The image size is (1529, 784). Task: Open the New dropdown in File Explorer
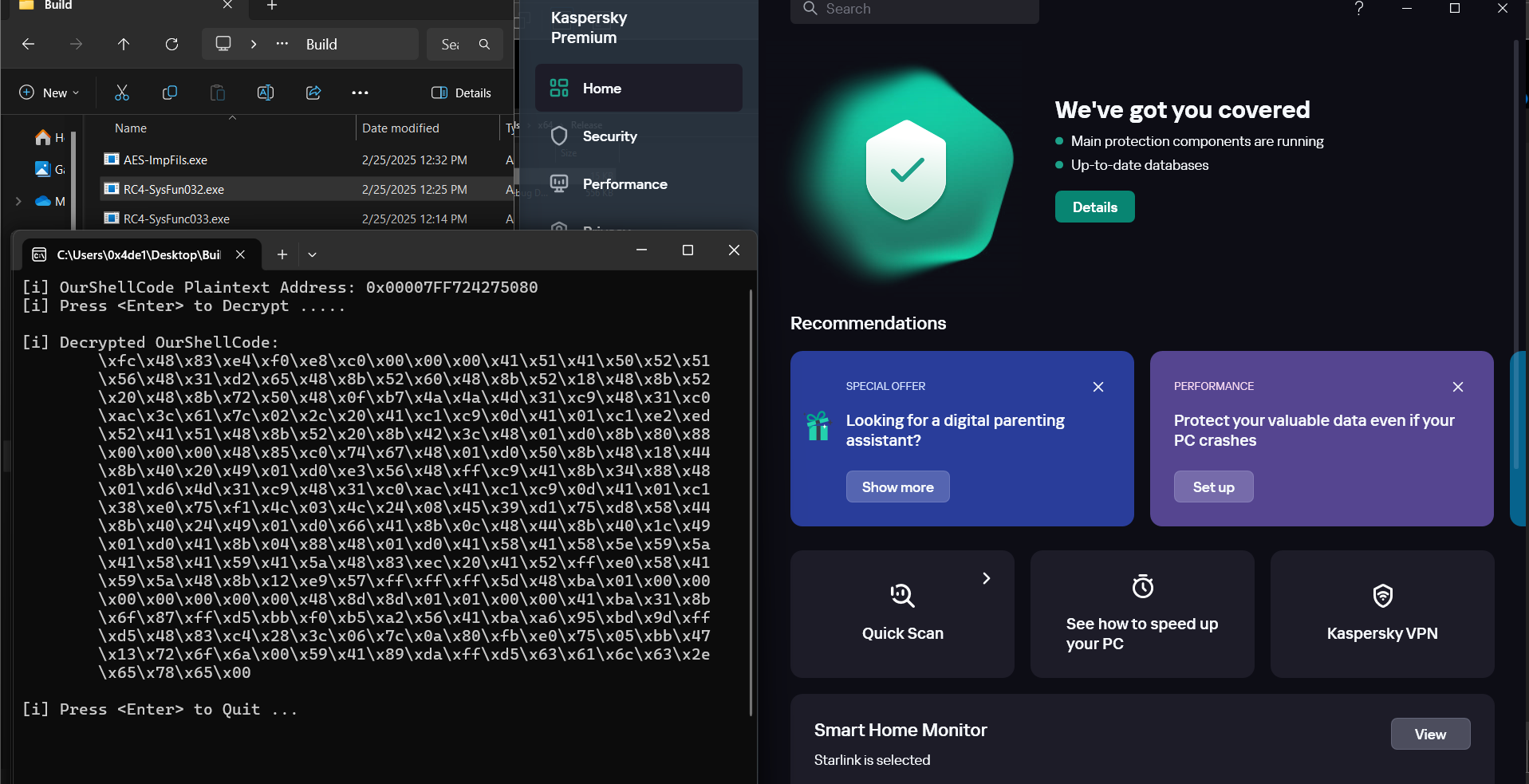[x=49, y=93]
